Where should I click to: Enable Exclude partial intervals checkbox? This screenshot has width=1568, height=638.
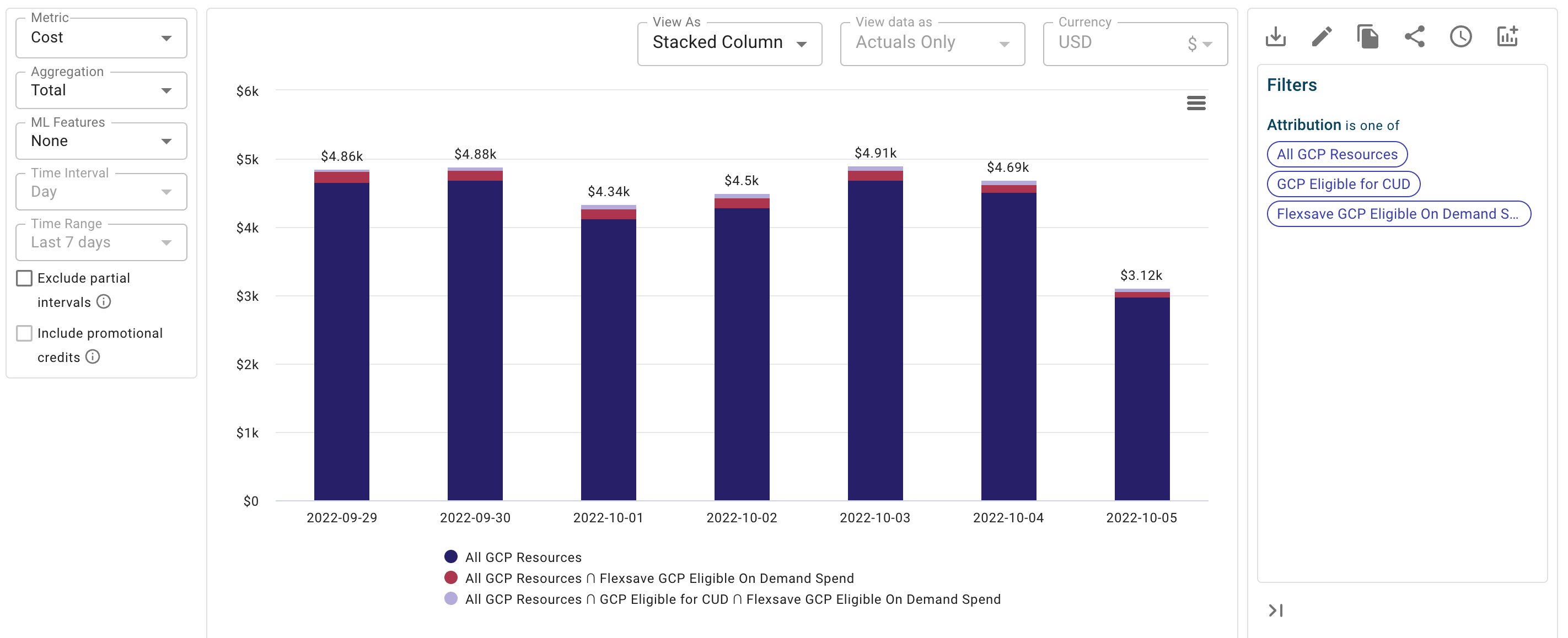[x=24, y=278]
